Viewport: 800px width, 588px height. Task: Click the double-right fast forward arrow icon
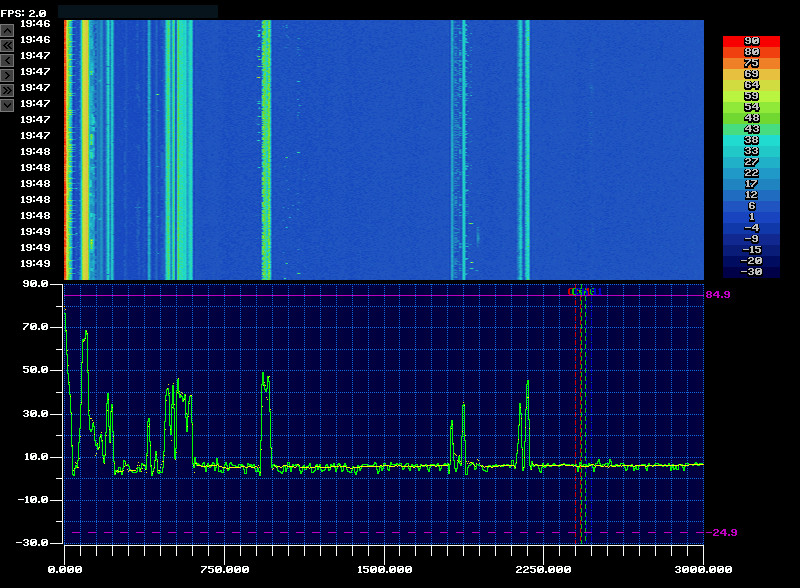(x=8, y=88)
